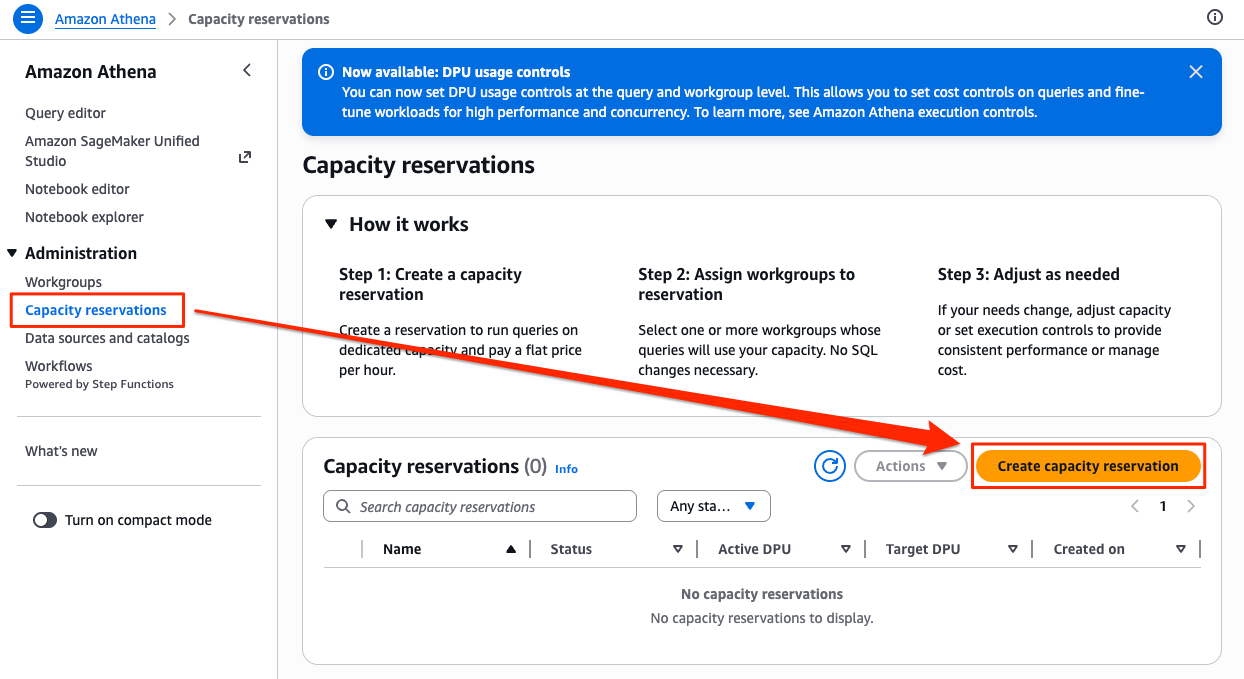
Task: Open Amazon Athena breadcrumb link
Action: click(105, 19)
